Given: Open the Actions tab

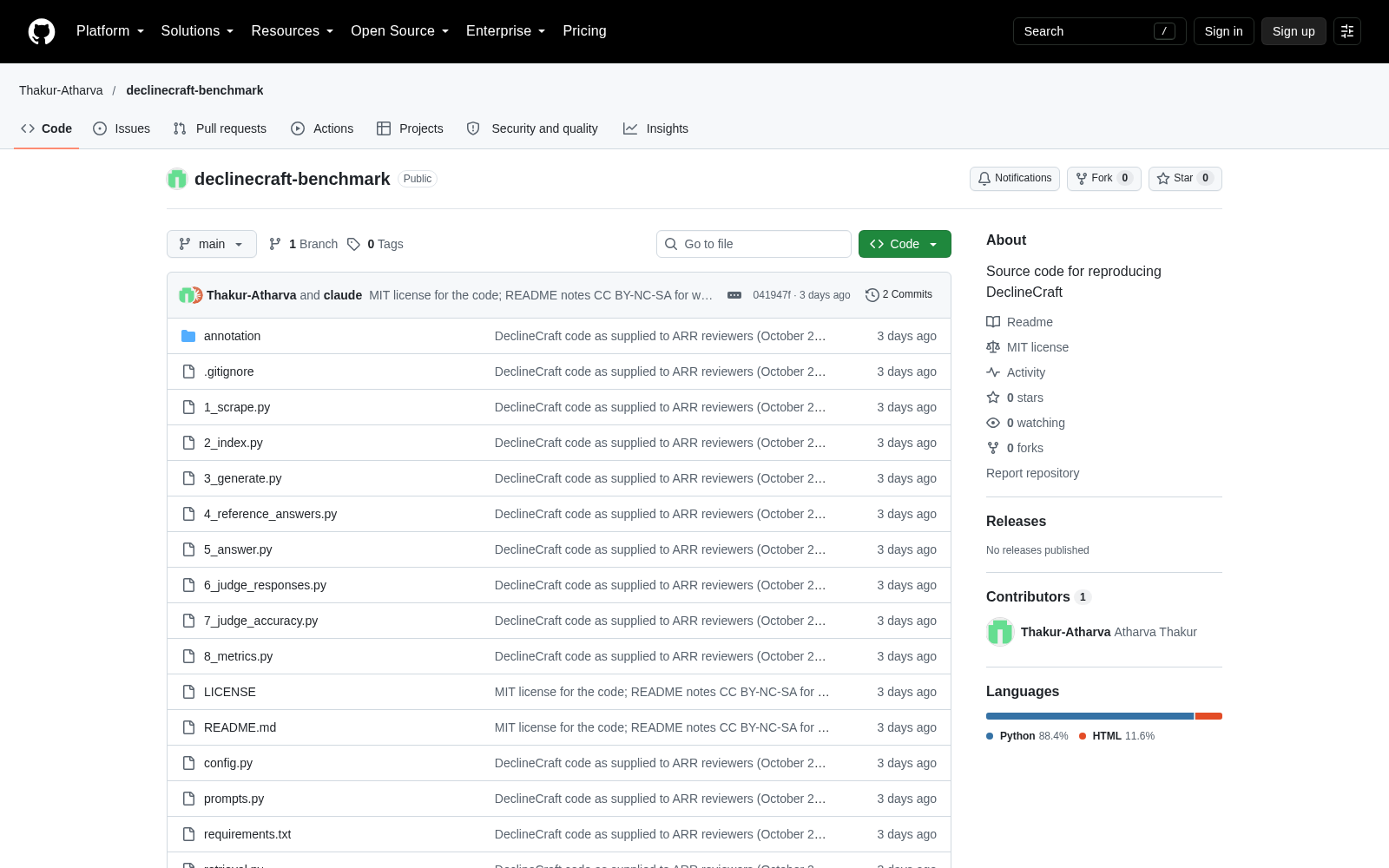Looking at the screenshot, I should tap(322, 128).
